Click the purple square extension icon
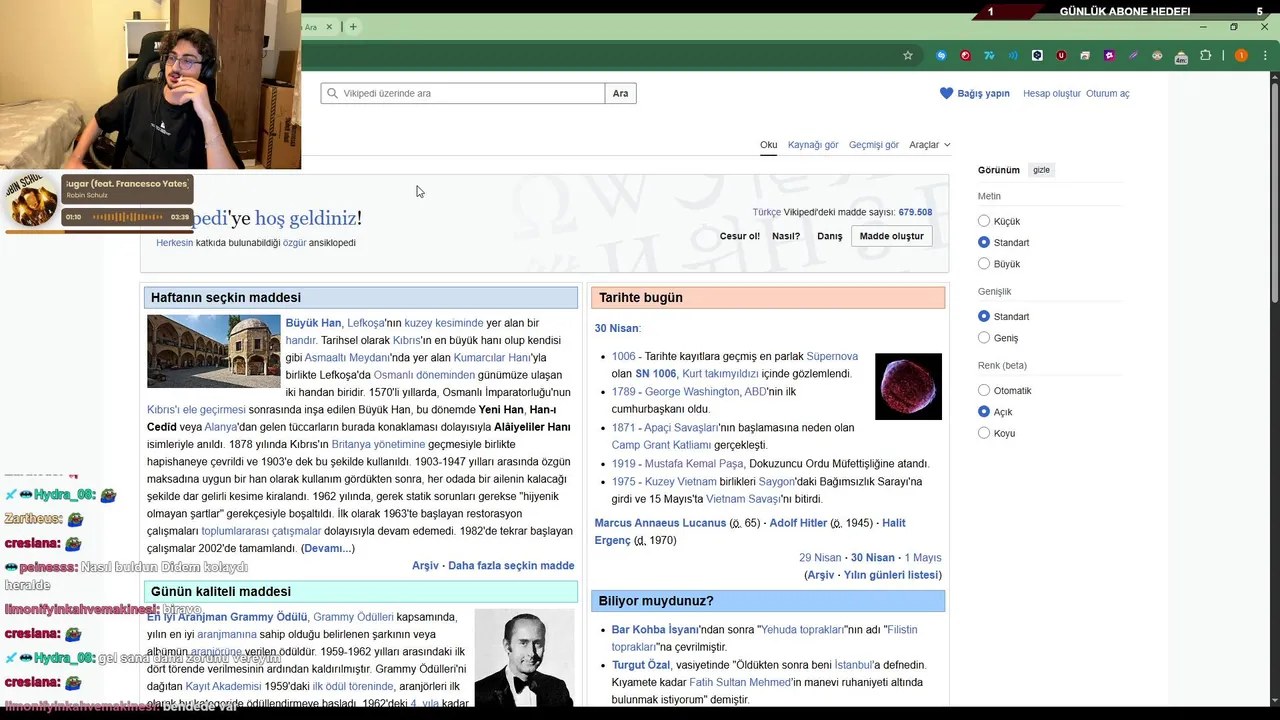This screenshot has width=1280, height=720. pos(1109,56)
